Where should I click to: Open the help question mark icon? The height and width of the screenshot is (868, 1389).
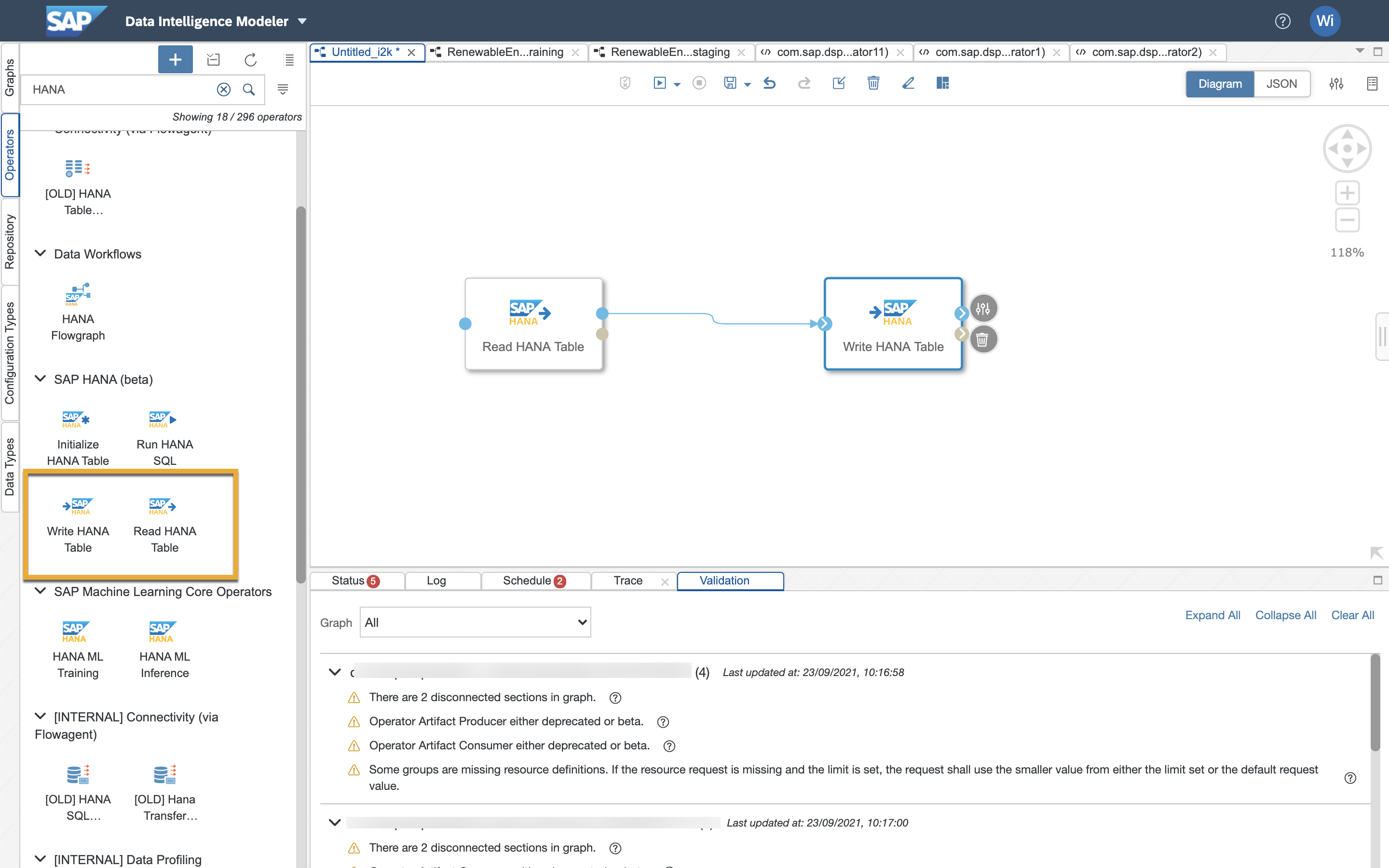(x=1282, y=21)
